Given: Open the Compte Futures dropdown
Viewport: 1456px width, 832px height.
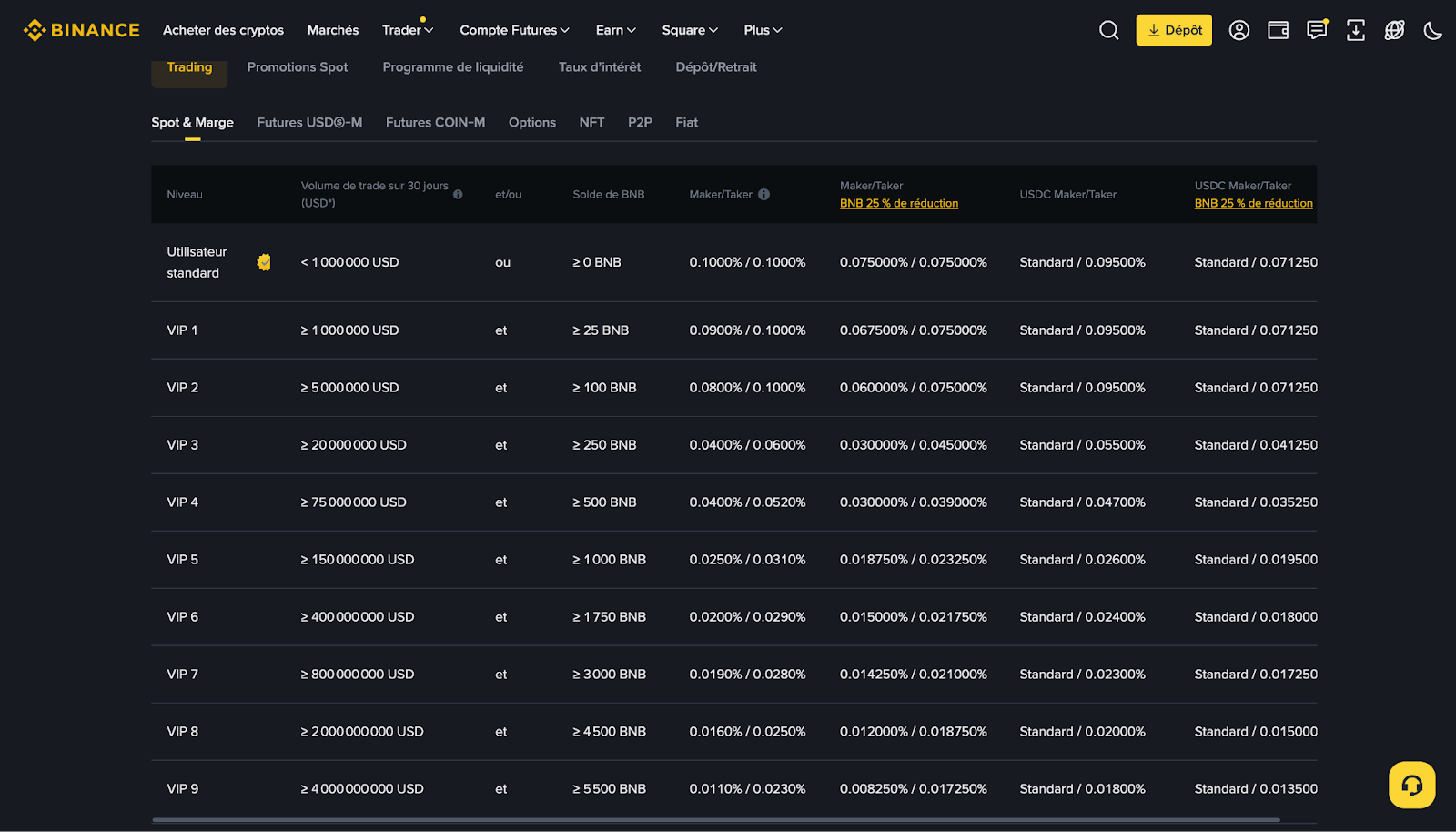Looking at the screenshot, I should click(x=514, y=30).
